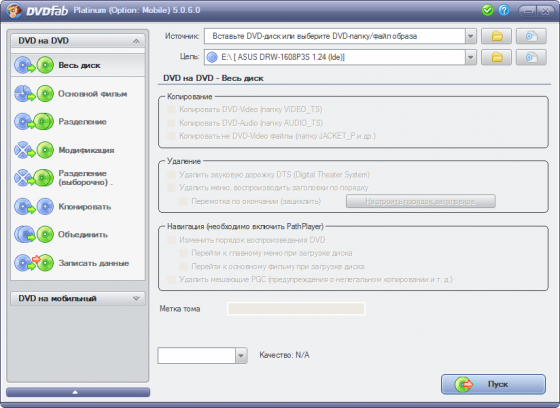
Task: Toggle Удалить звуковую дорожку DTS checkbox
Action: (x=171, y=175)
